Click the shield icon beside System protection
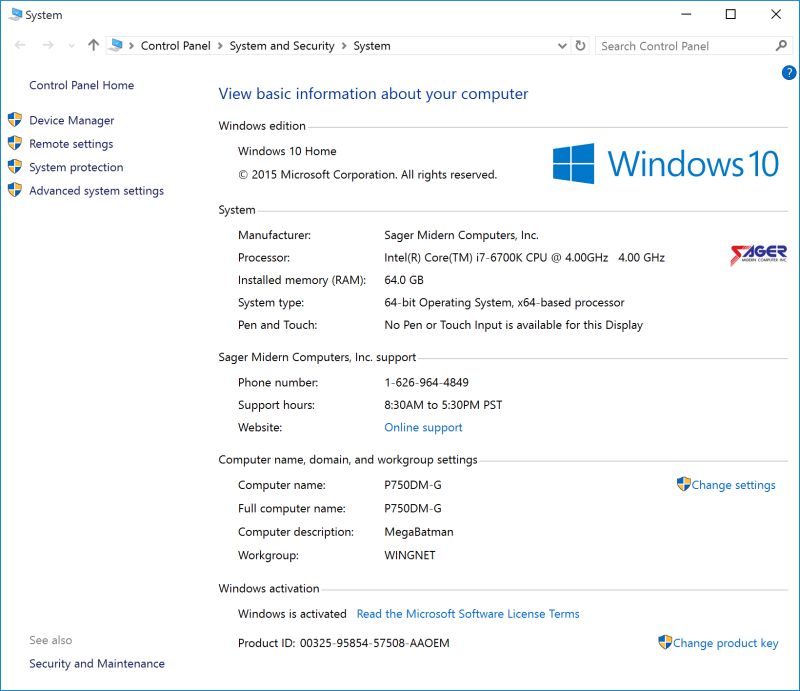This screenshot has height=691, width=800. pos(15,167)
